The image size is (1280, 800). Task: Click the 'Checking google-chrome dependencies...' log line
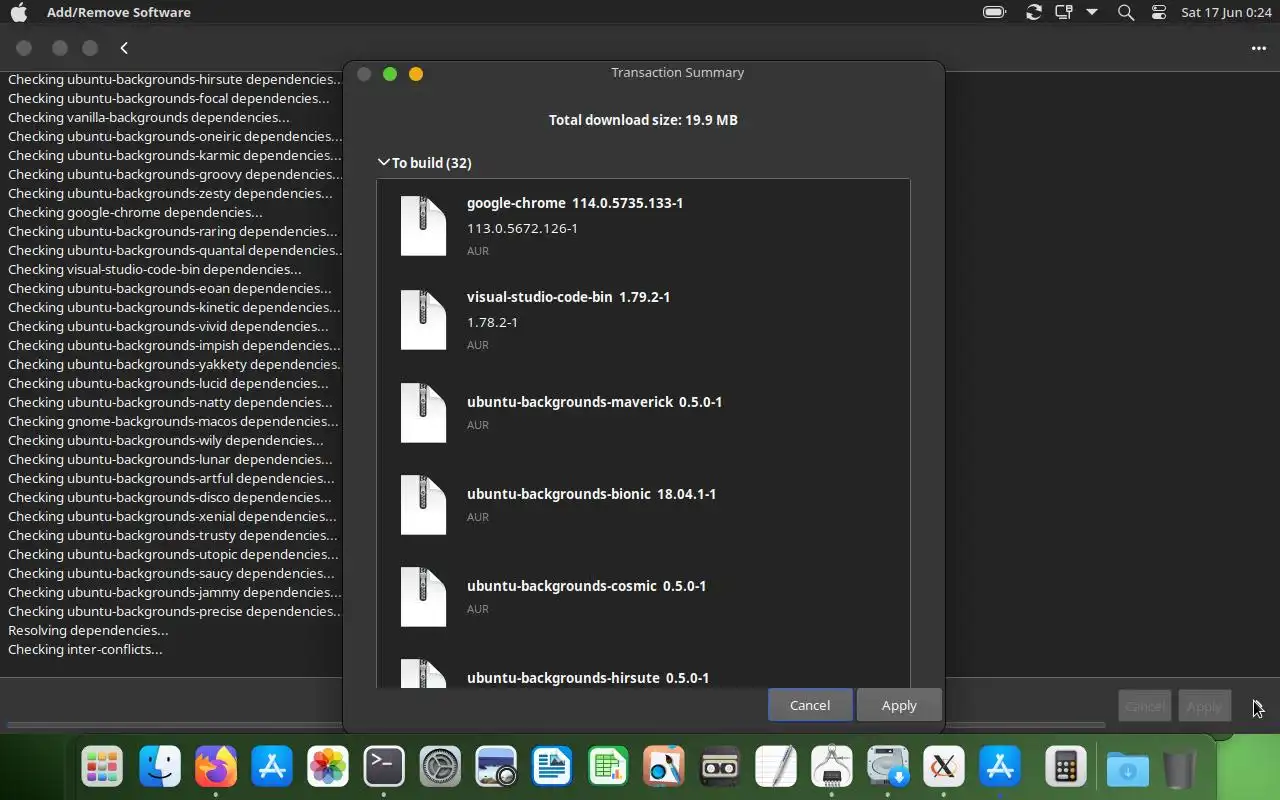click(x=135, y=212)
